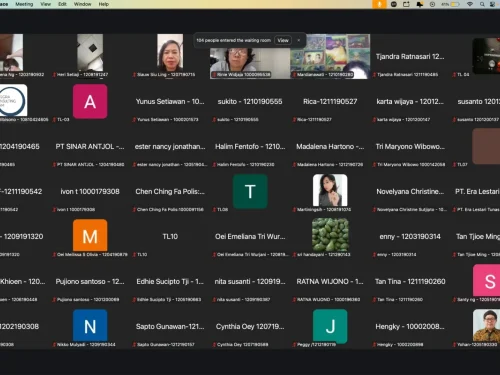
Task: Select the Yunus Setiawan participant tile
Action: pyautogui.click(x=170, y=101)
